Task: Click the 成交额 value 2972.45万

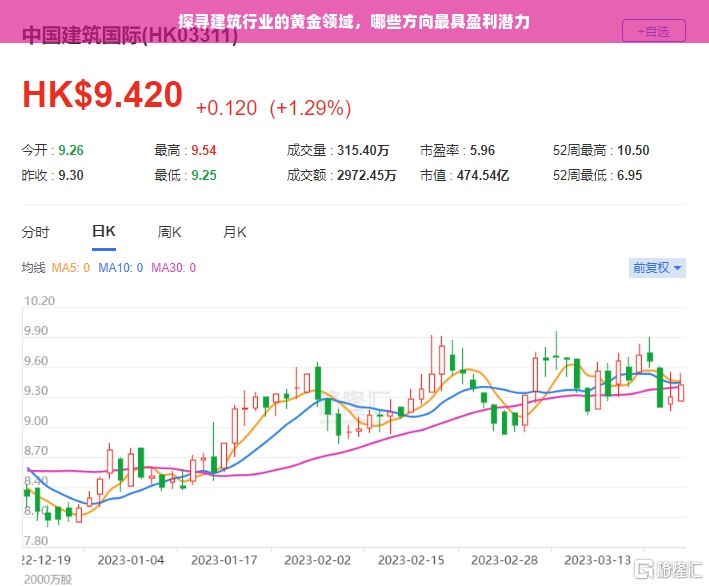Action: pos(367,175)
